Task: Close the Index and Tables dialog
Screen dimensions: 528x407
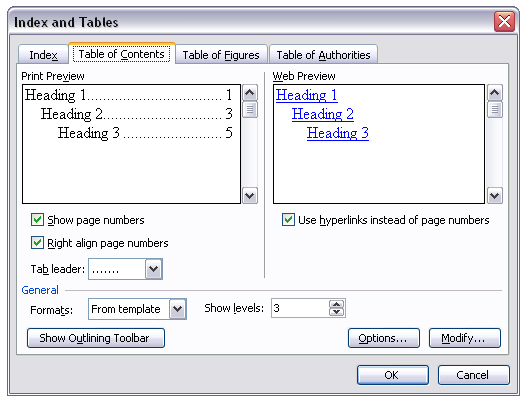Action: click(x=504, y=22)
